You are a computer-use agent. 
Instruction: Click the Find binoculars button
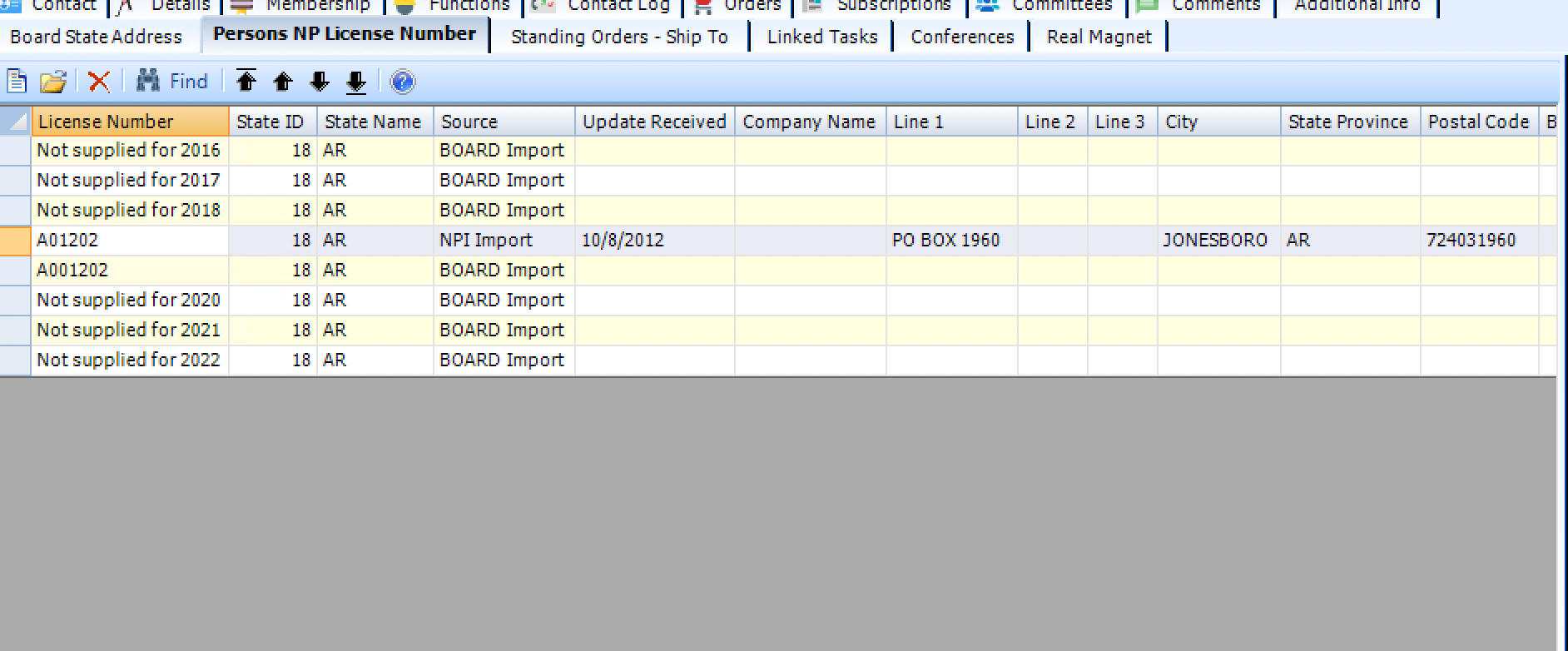pos(172,82)
